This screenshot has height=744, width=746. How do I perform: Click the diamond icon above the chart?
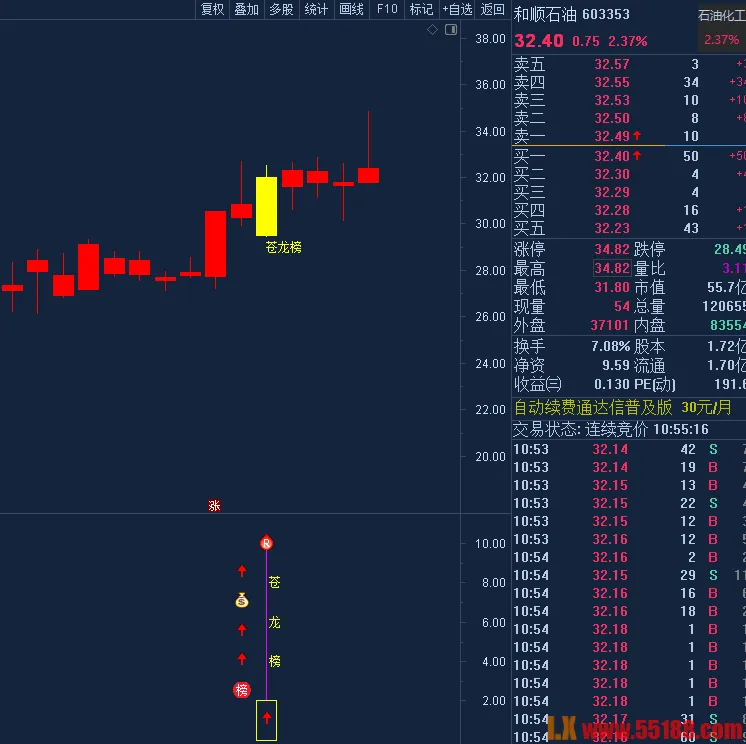pyautogui.click(x=432, y=30)
